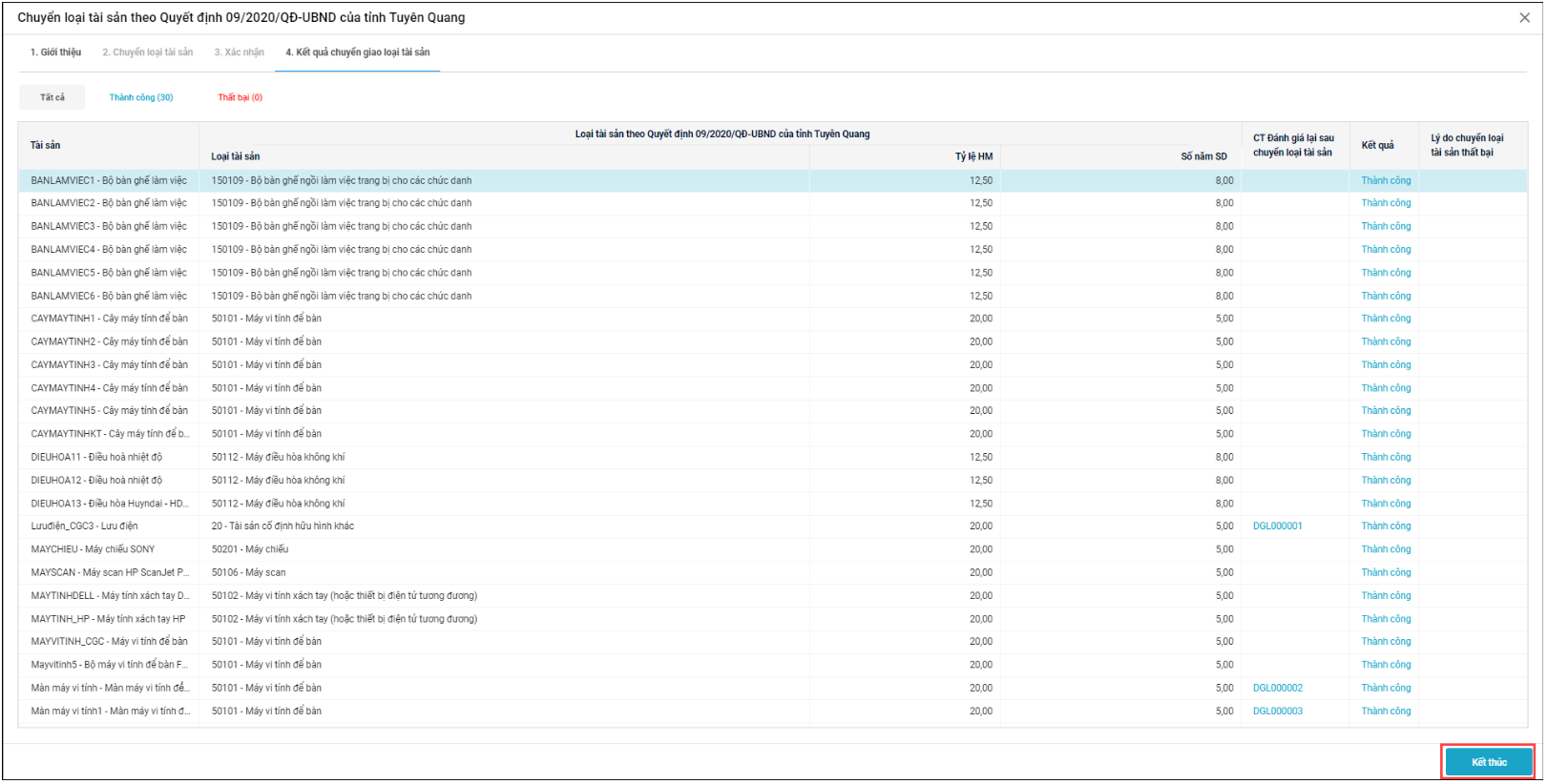Select the CAYMAYTINH5 asset row

[773, 411]
